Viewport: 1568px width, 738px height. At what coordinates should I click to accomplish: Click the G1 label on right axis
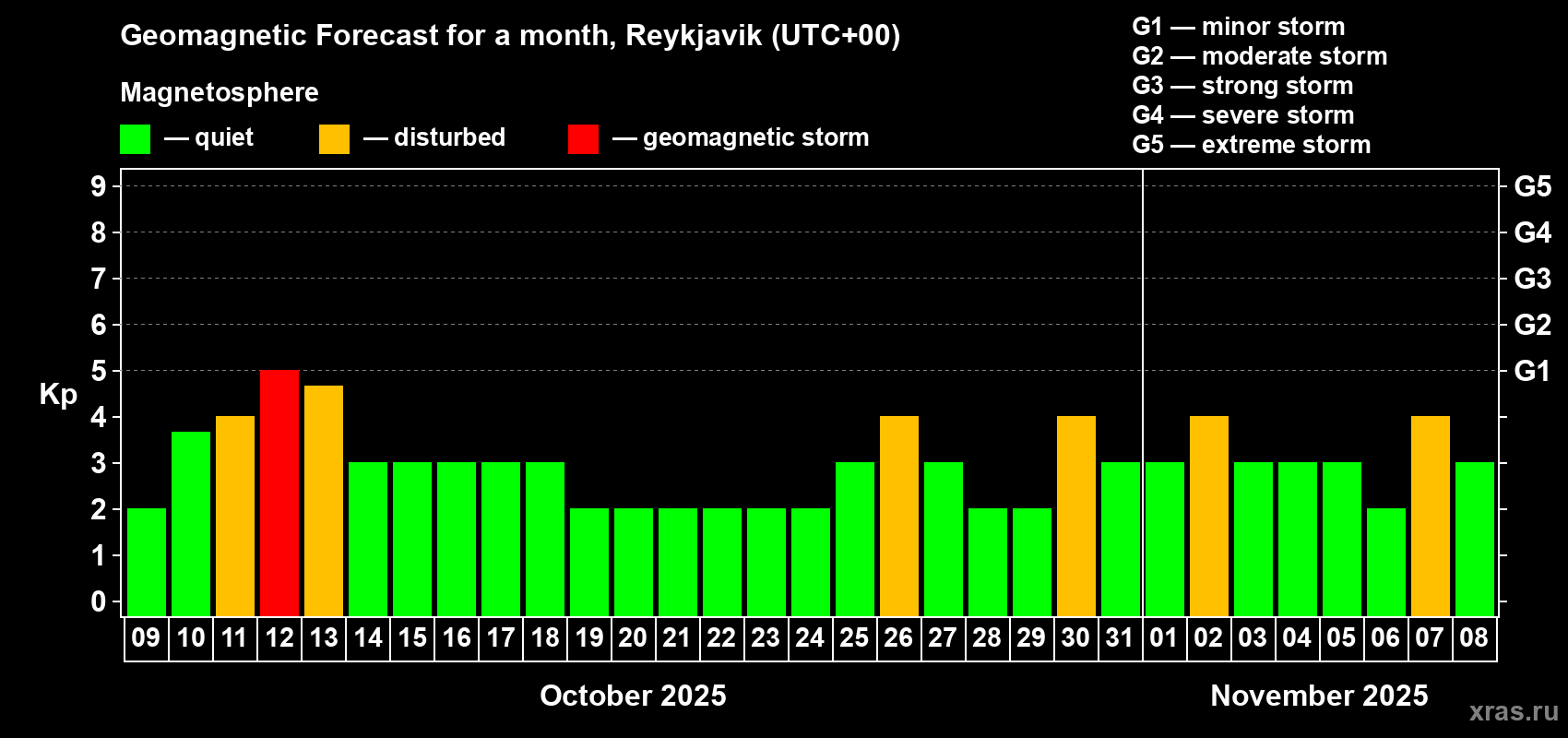1532,371
